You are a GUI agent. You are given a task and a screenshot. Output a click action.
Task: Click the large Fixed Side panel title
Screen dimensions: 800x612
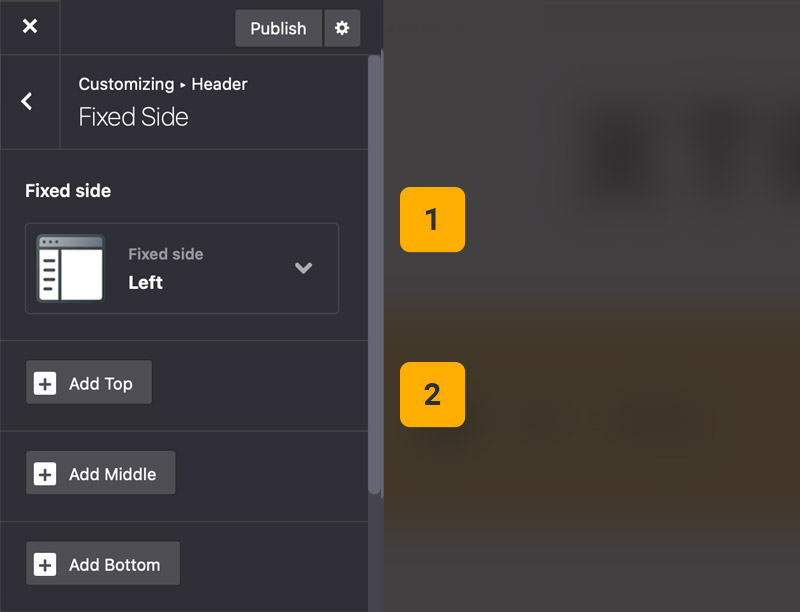coord(133,117)
